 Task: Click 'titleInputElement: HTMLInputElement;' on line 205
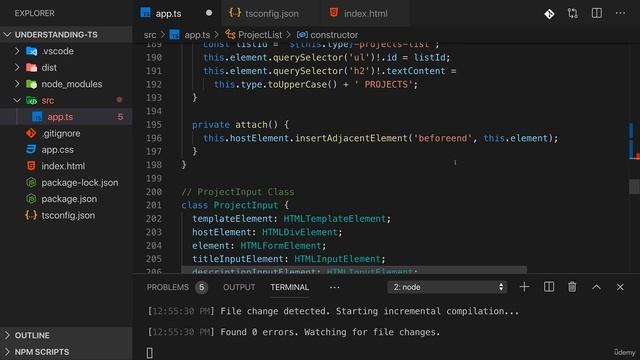(289, 259)
